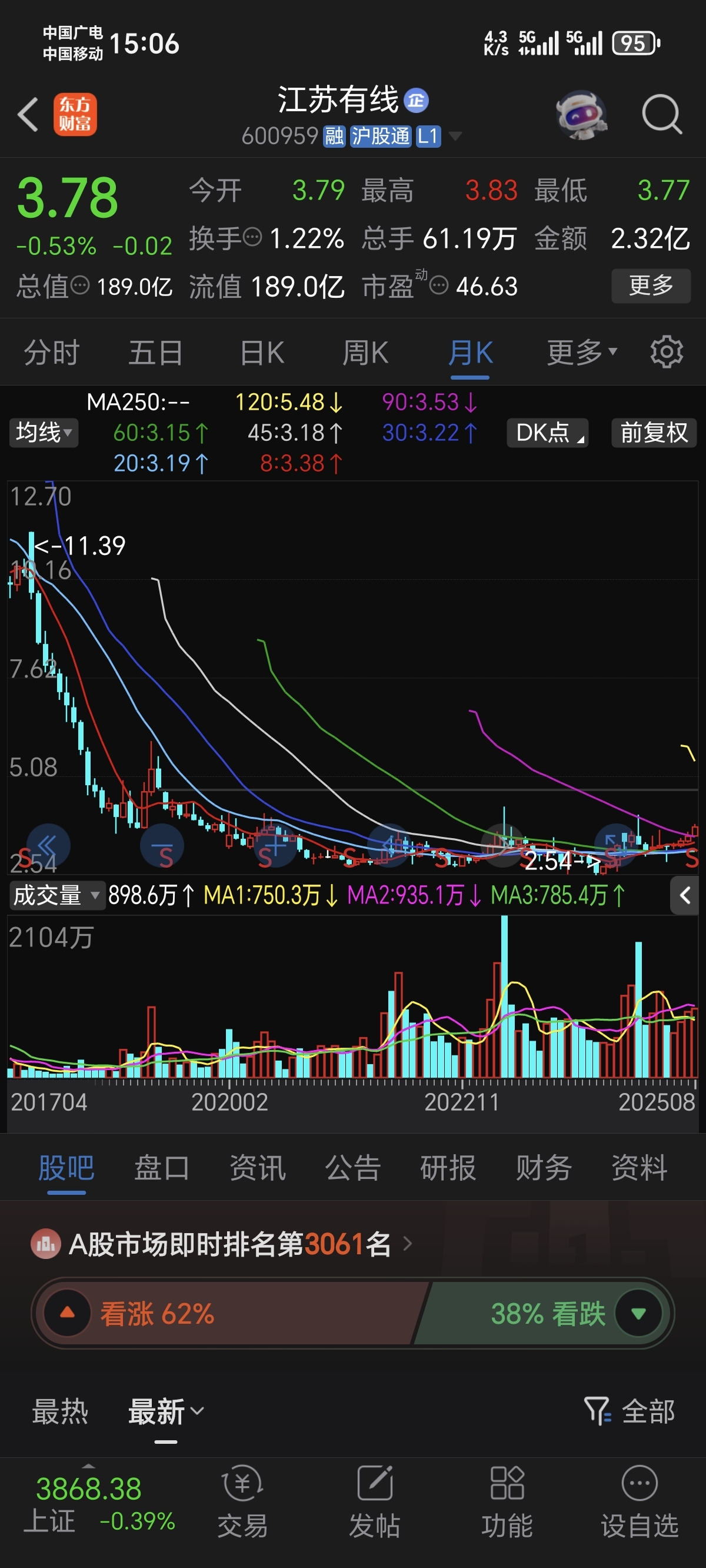Tap the tallest cyan volume bar
The height and width of the screenshot is (1568, 706).
pyautogui.click(x=504, y=996)
